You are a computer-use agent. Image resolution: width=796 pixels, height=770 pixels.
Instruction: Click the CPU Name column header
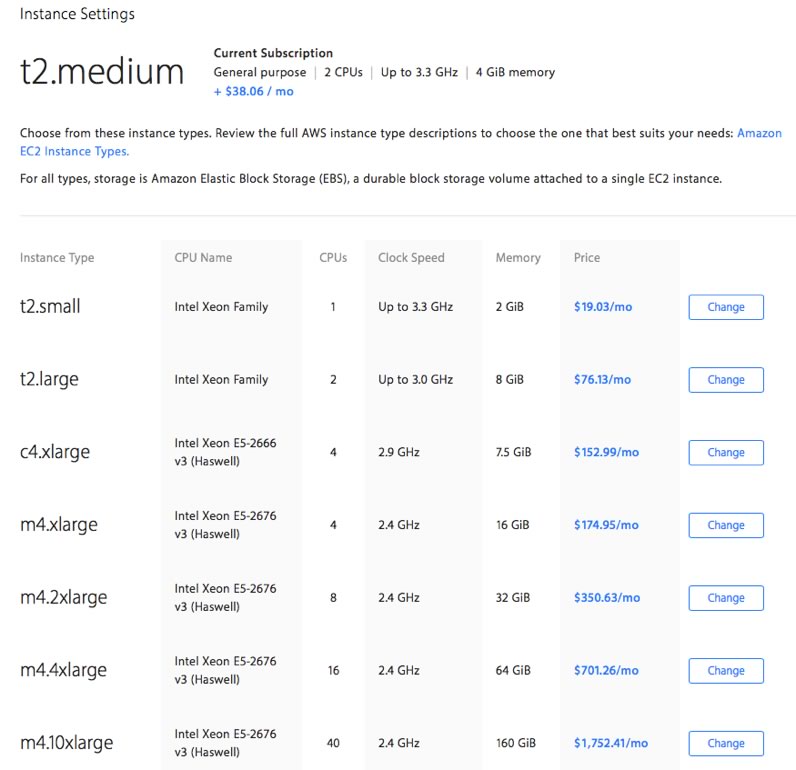pos(203,257)
